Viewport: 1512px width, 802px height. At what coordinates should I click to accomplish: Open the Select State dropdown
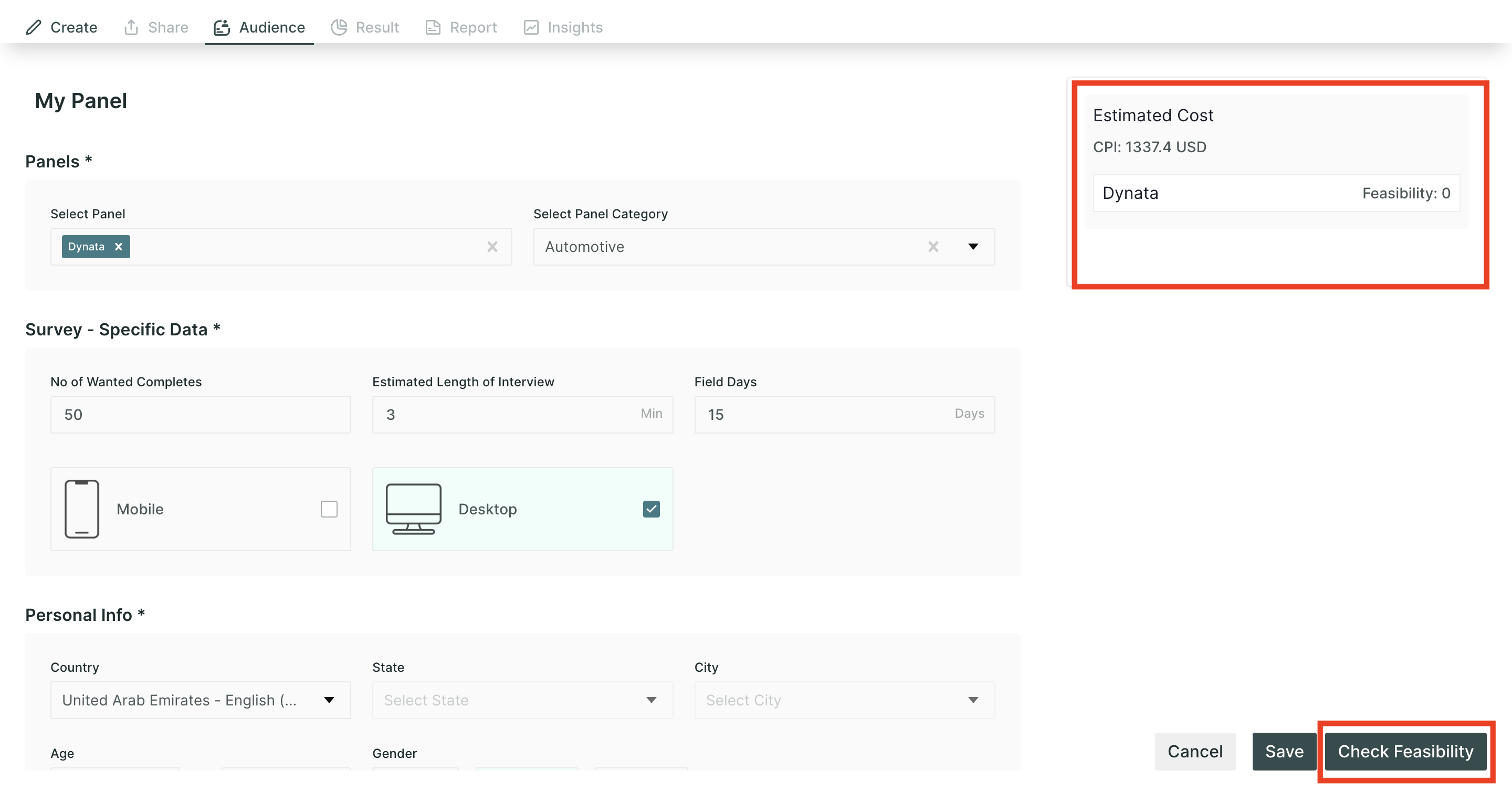522,699
